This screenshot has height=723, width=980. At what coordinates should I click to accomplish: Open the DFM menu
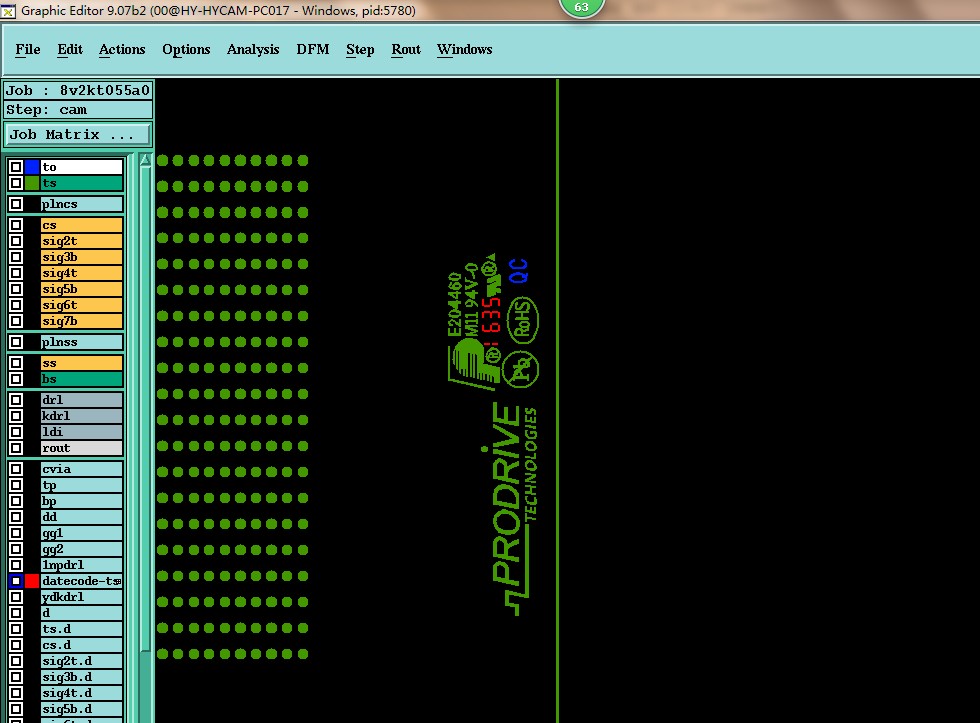tap(312, 49)
